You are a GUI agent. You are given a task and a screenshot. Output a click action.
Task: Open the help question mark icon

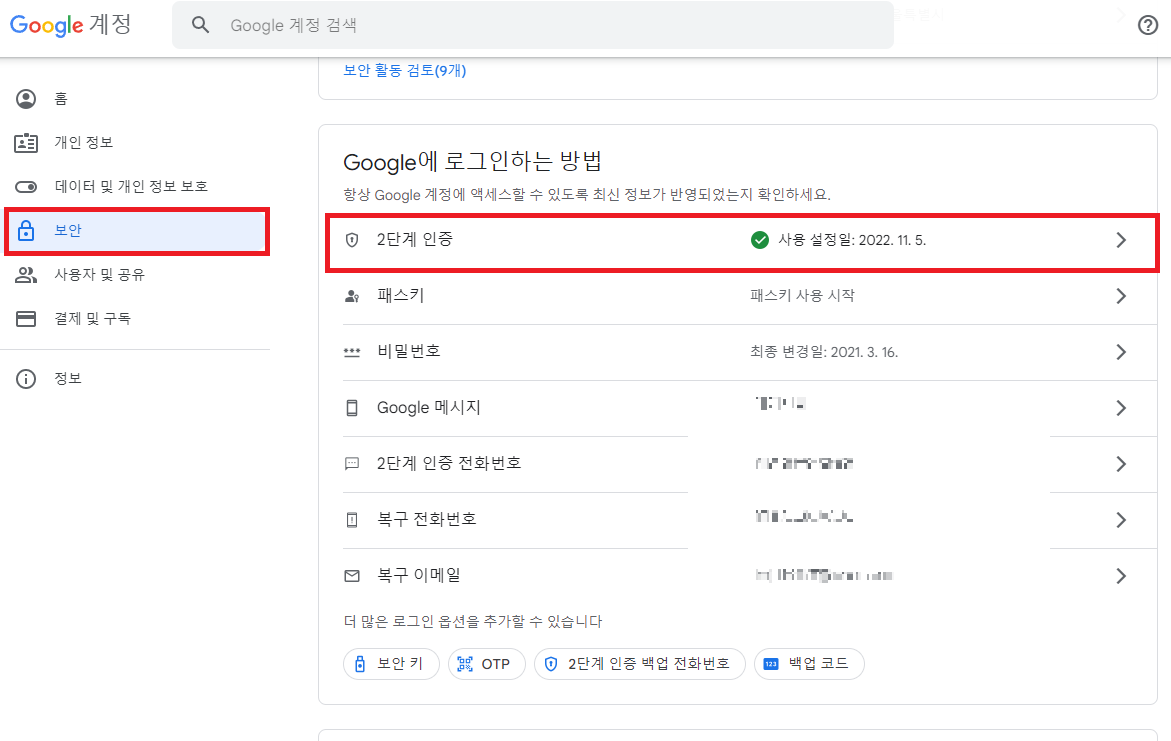1148,25
